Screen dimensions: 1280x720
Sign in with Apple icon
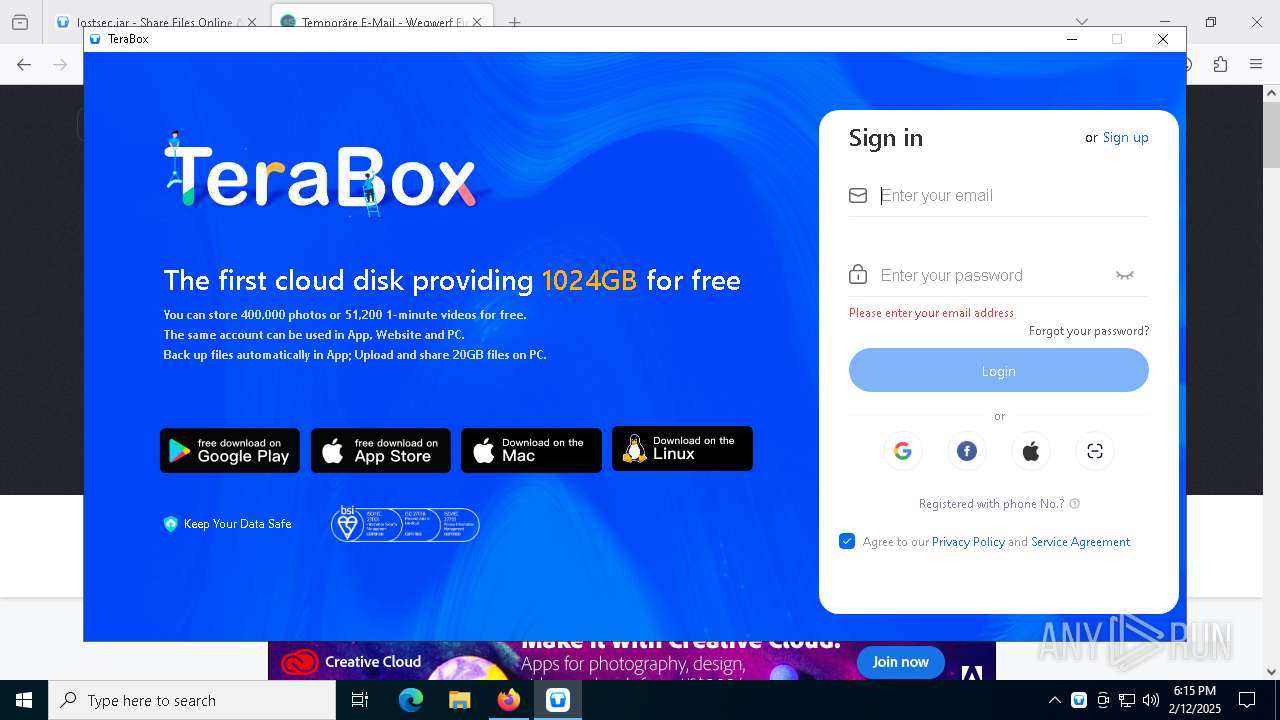tap(1031, 451)
